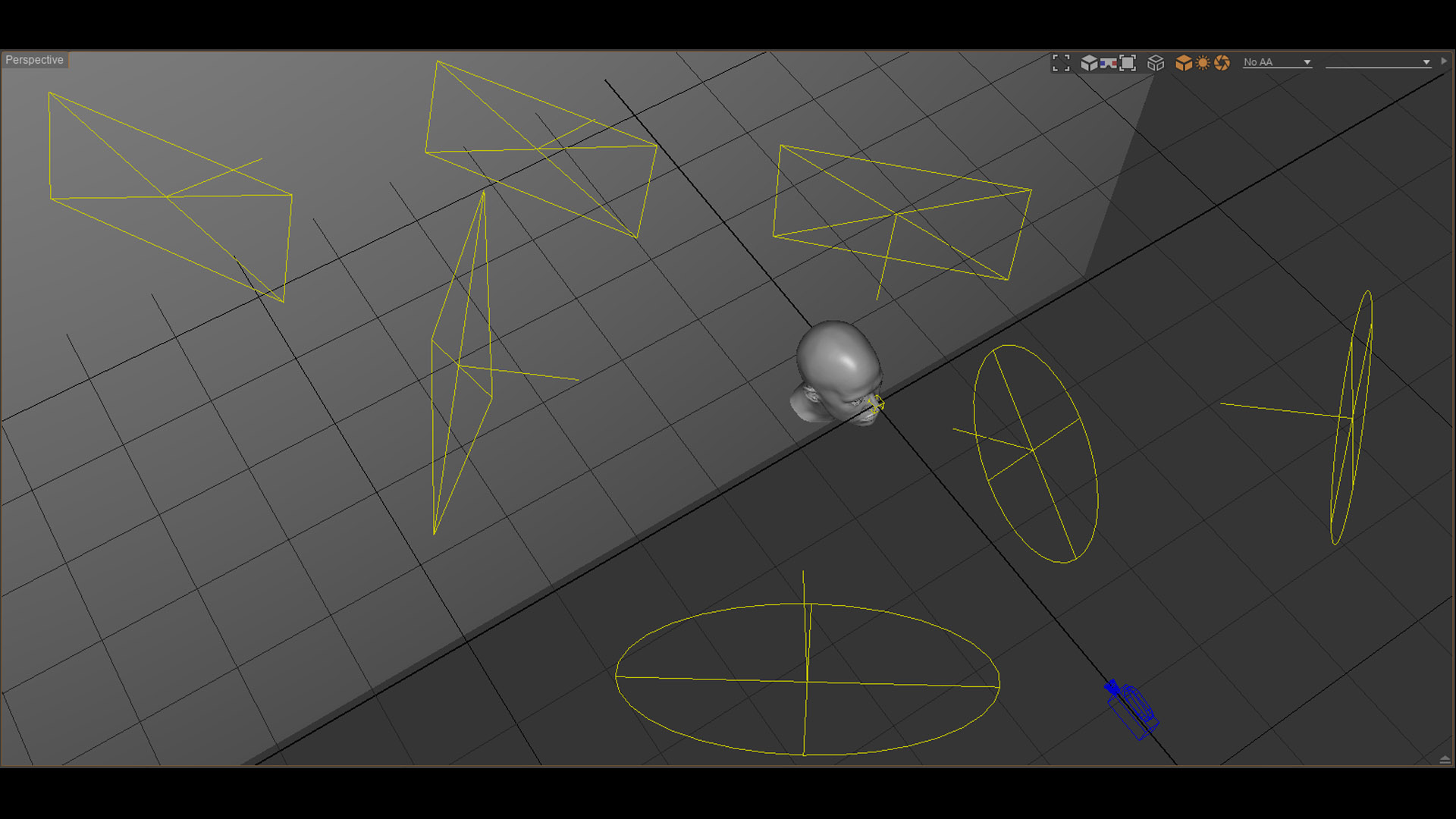Toggle wireframe cube display icon

pyautogui.click(x=1156, y=63)
